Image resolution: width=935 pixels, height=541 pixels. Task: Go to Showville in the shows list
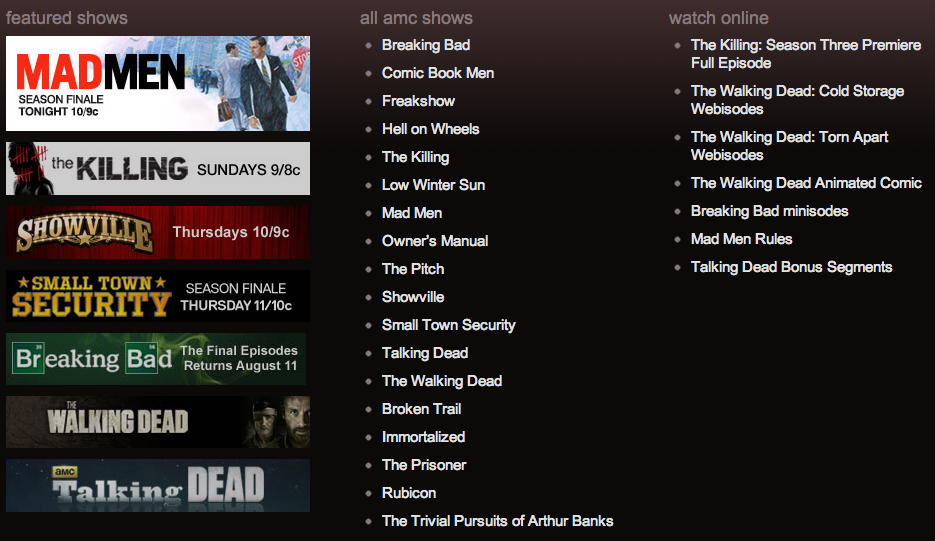click(413, 297)
